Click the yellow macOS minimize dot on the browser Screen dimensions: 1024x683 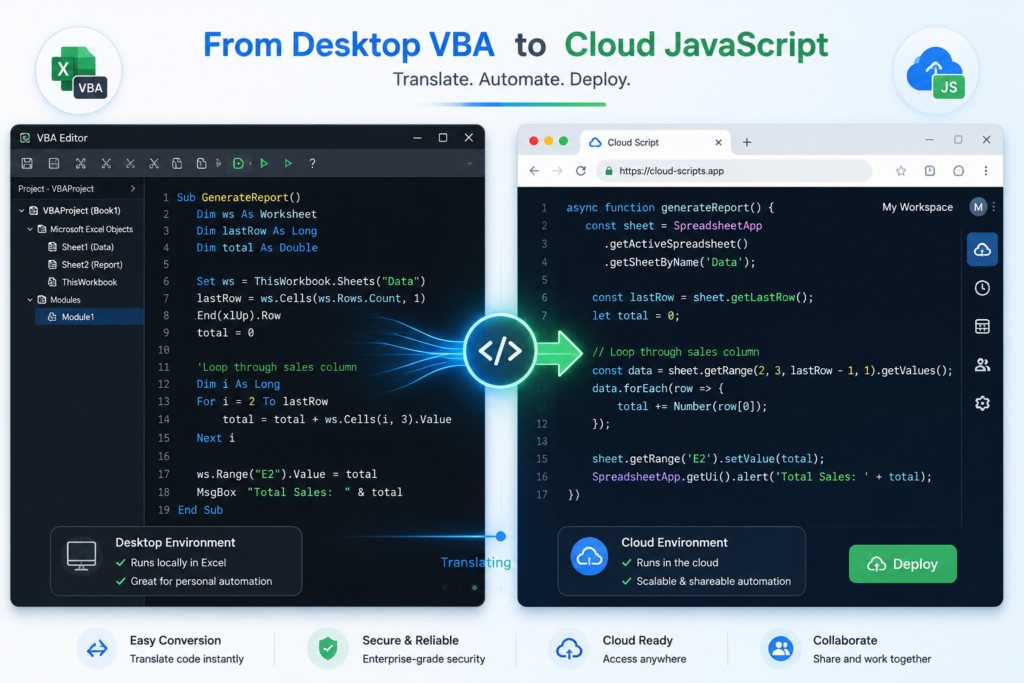click(549, 141)
